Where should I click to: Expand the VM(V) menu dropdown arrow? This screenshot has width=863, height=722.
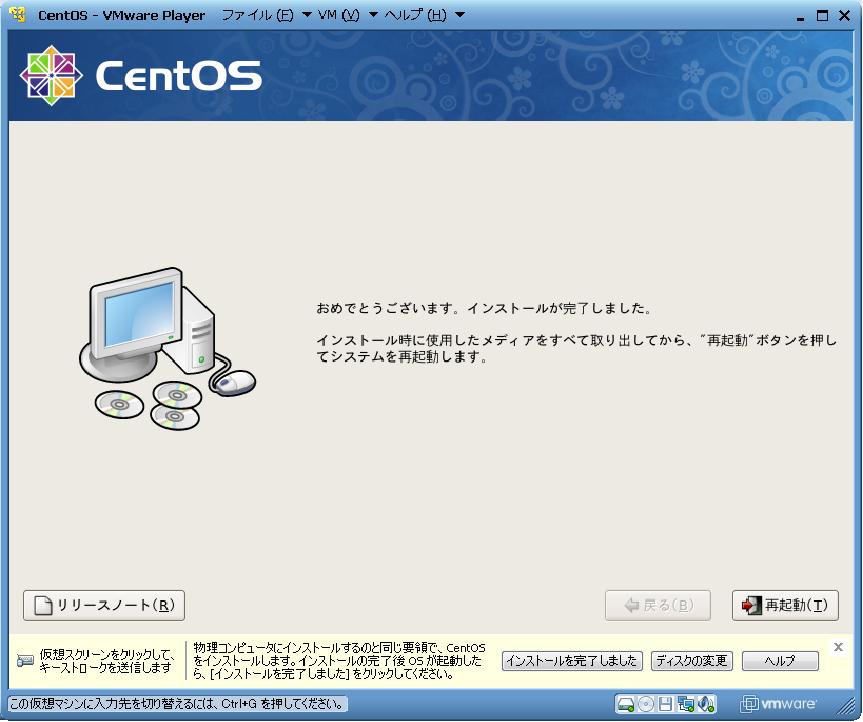373,15
